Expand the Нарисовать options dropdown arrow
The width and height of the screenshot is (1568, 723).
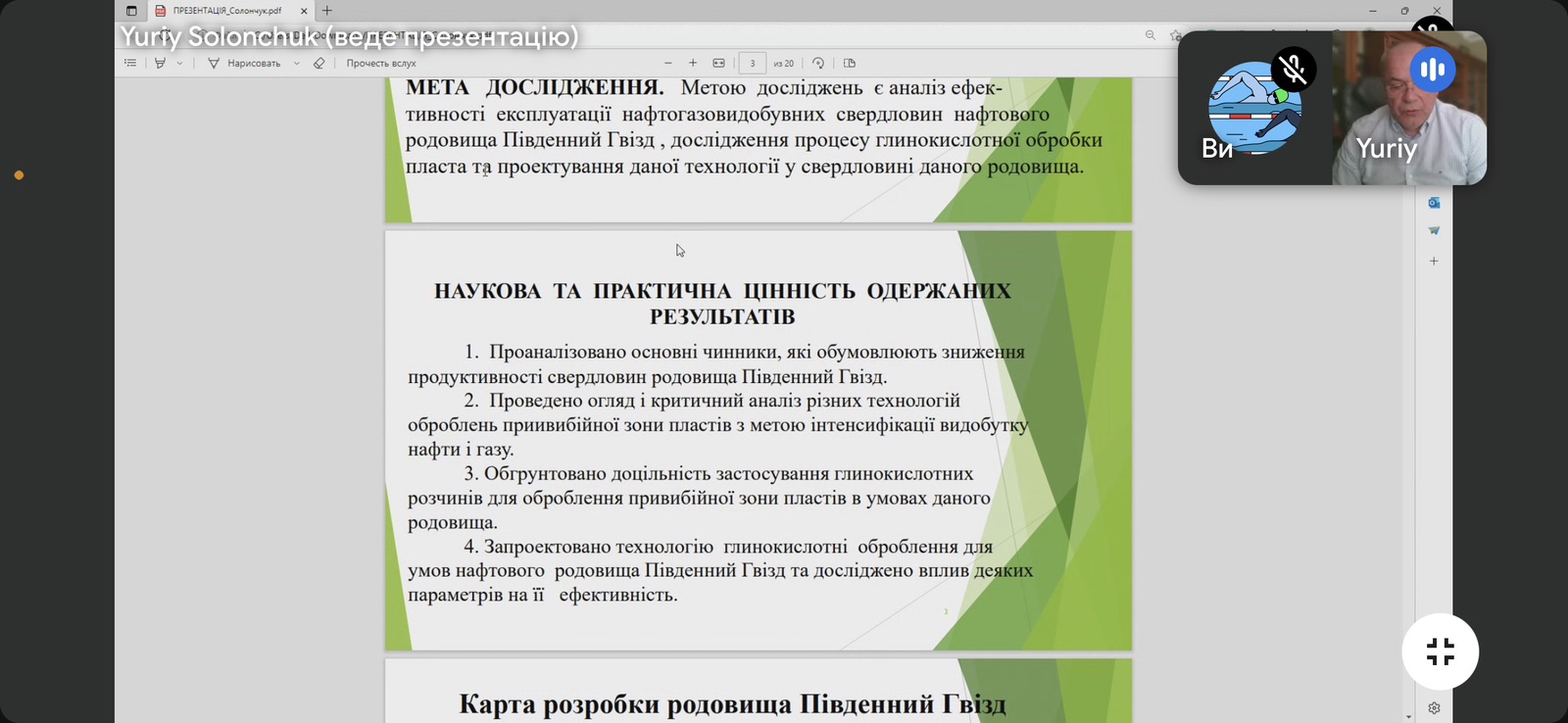pyautogui.click(x=297, y=63)
